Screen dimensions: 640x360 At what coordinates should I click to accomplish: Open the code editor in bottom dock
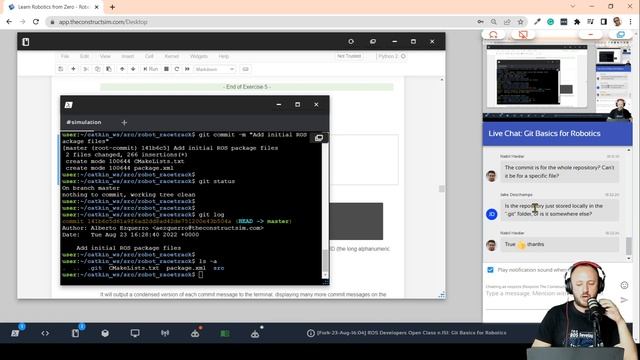tap(45, 333)
